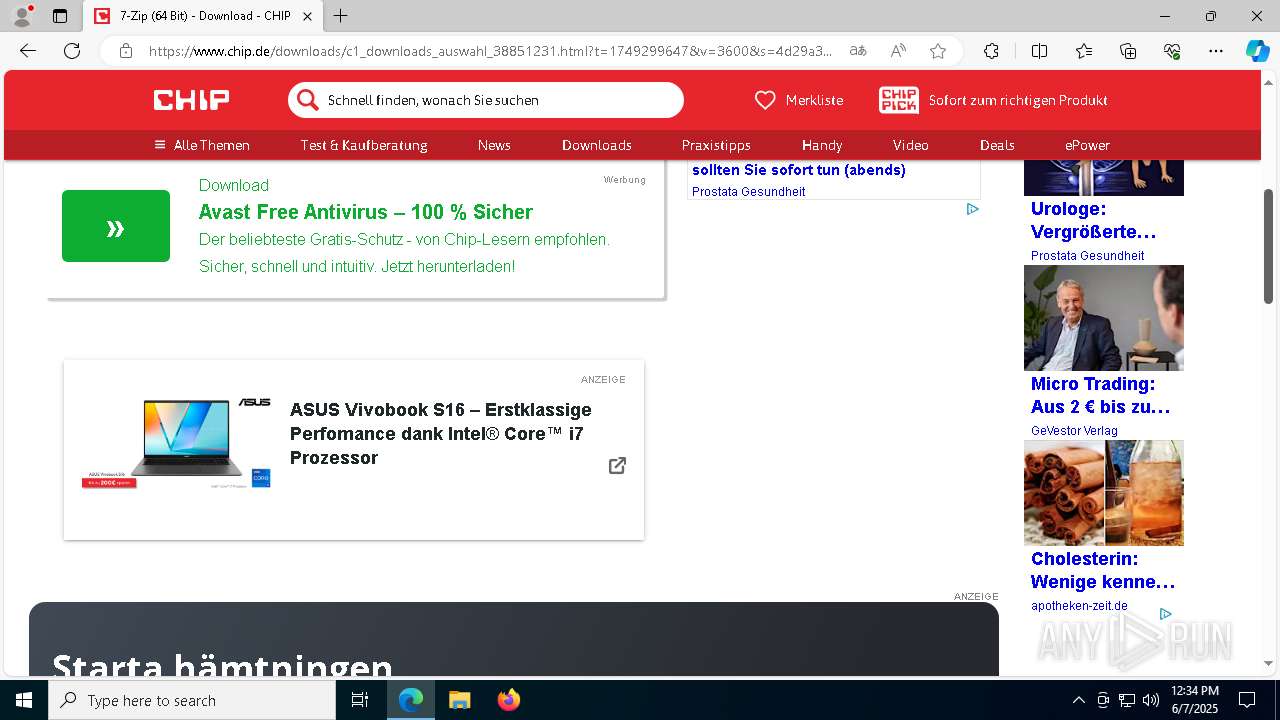Click AdChoices icon beside Prostata ad
Viewport: 1280px width, 720px height.
972,209
